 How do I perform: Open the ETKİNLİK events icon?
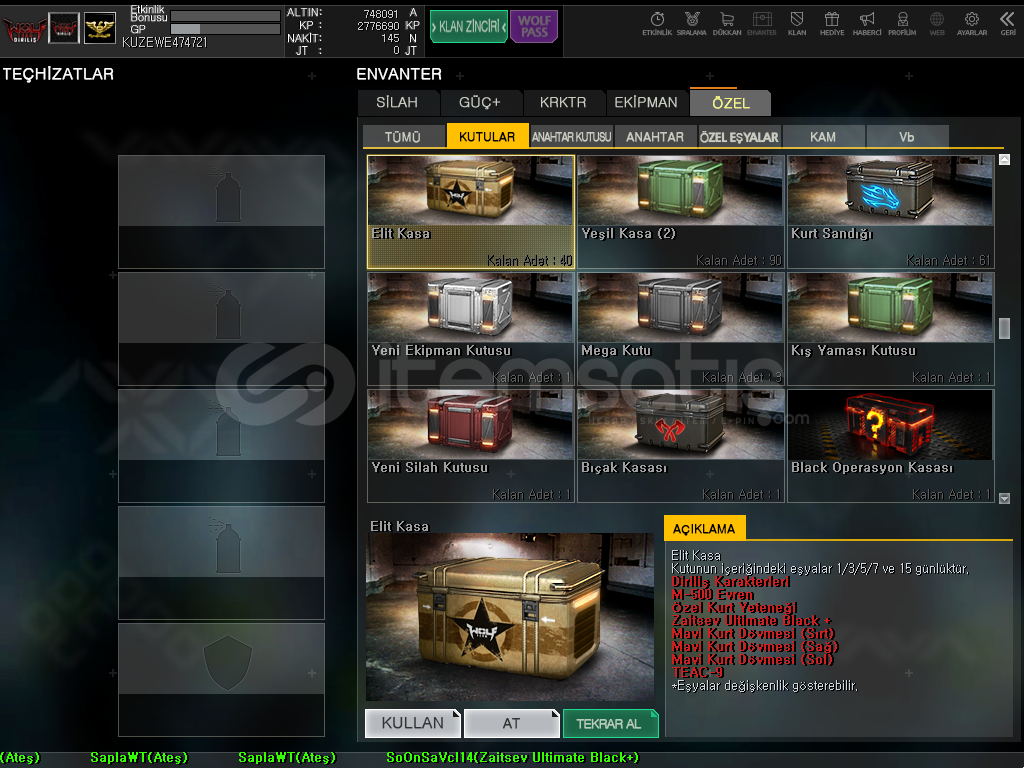[657, 24]
